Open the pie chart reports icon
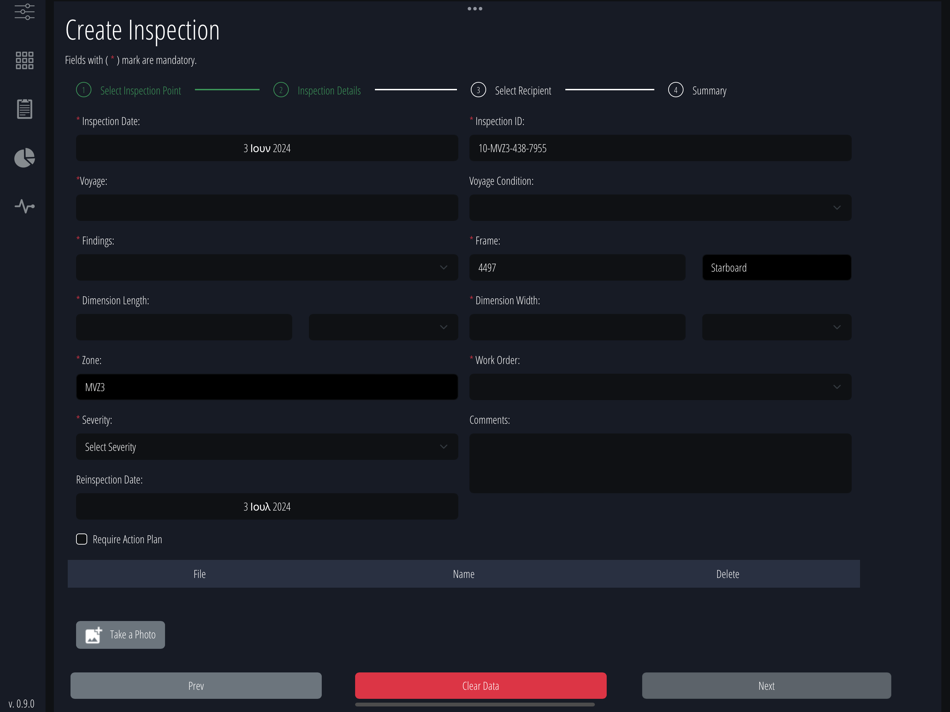950x712 pixels. click(x=24, y=158)
